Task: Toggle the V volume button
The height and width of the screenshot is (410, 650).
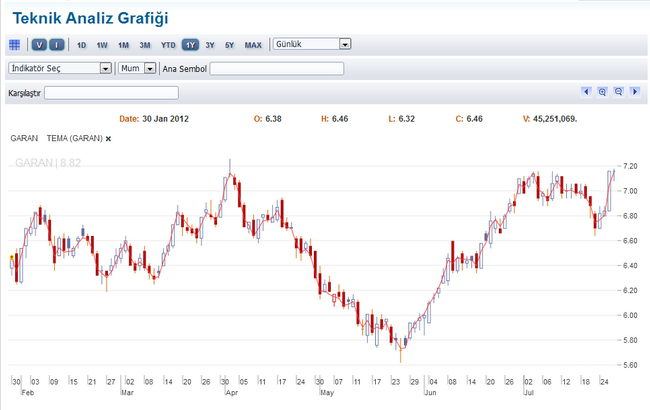Action: 39,45
